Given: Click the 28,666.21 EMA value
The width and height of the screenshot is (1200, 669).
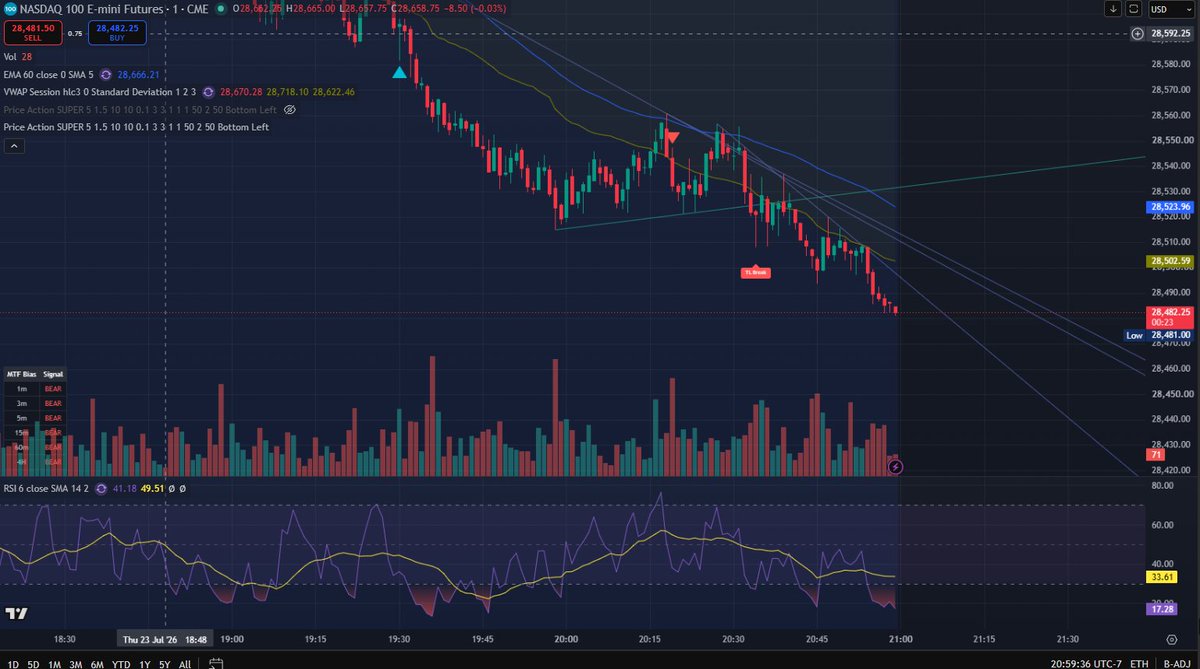Looking at the screenshot, I should [137, 75].
